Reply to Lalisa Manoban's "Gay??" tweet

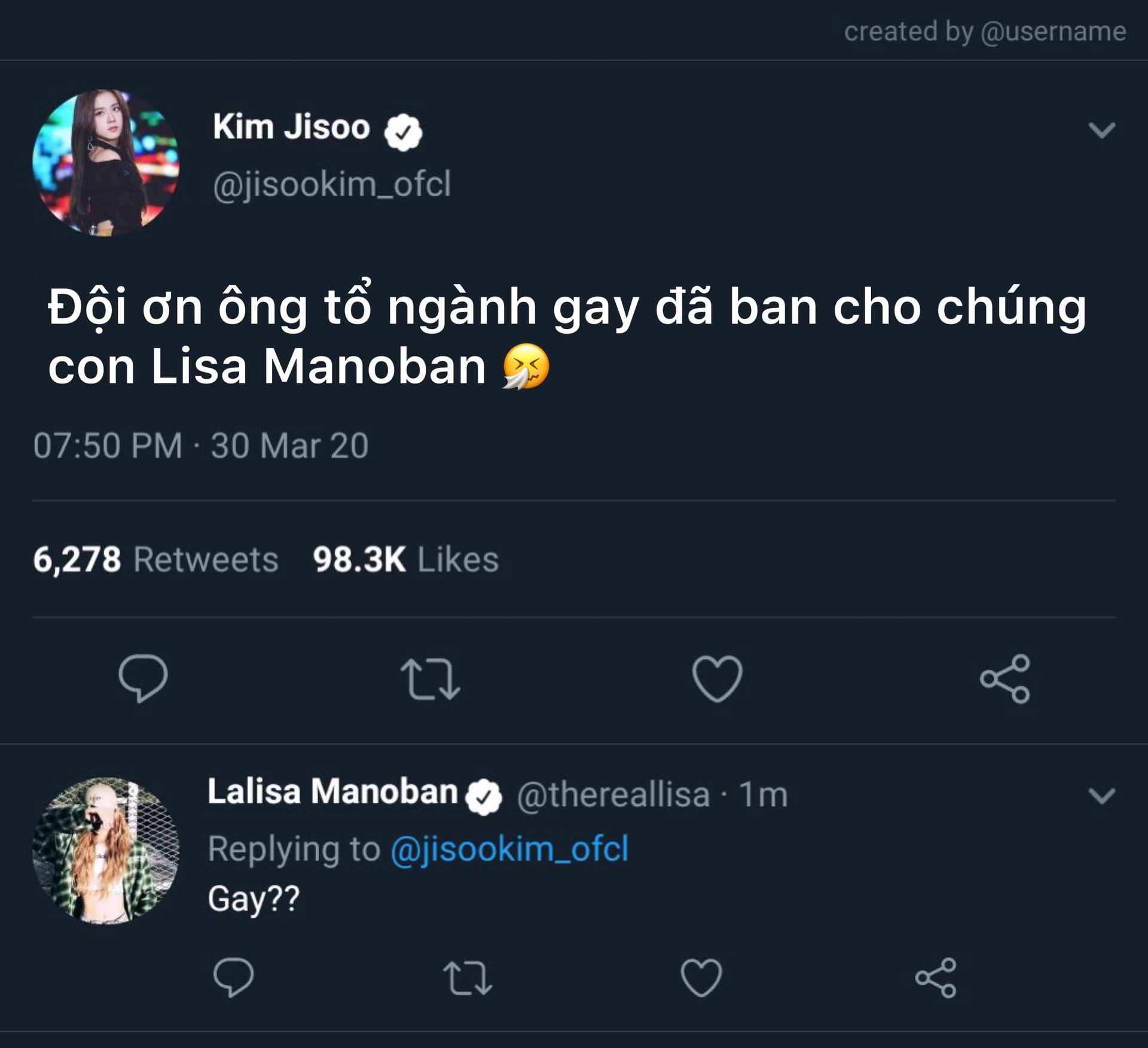(x=233, y=978)
